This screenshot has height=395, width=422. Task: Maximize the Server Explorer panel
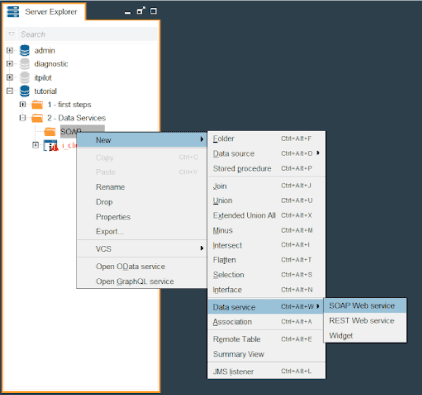coord(153,11)
